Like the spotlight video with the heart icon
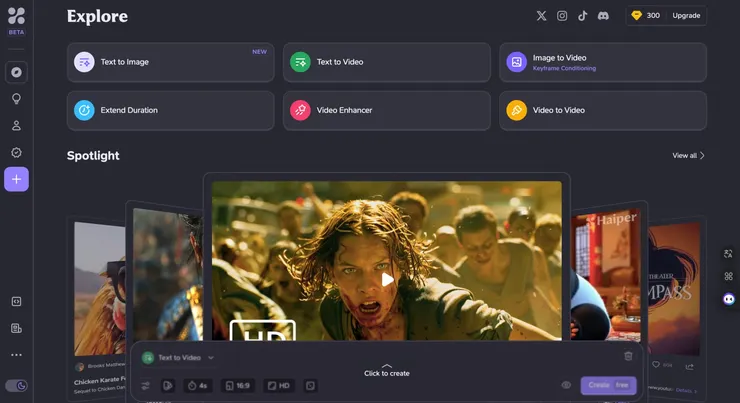This screenshot has width=740, height=403. pos(656,364)
